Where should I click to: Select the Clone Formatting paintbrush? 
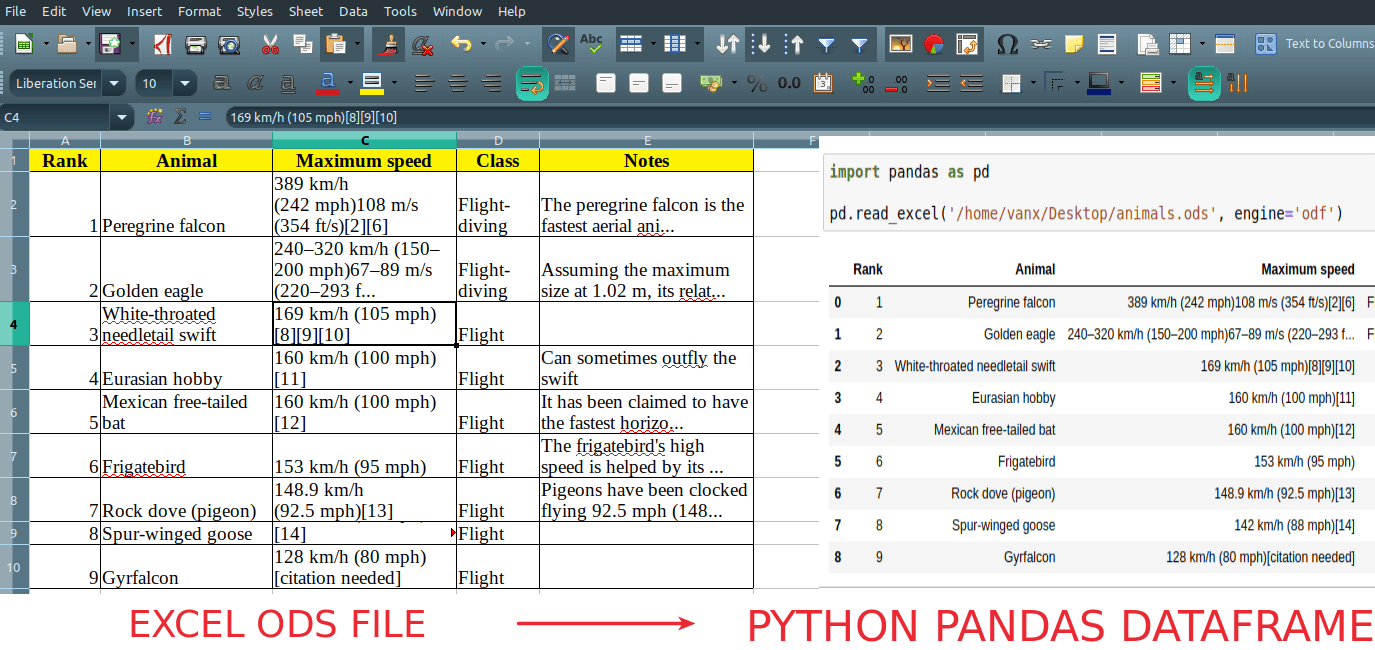[x=389, y=44]
